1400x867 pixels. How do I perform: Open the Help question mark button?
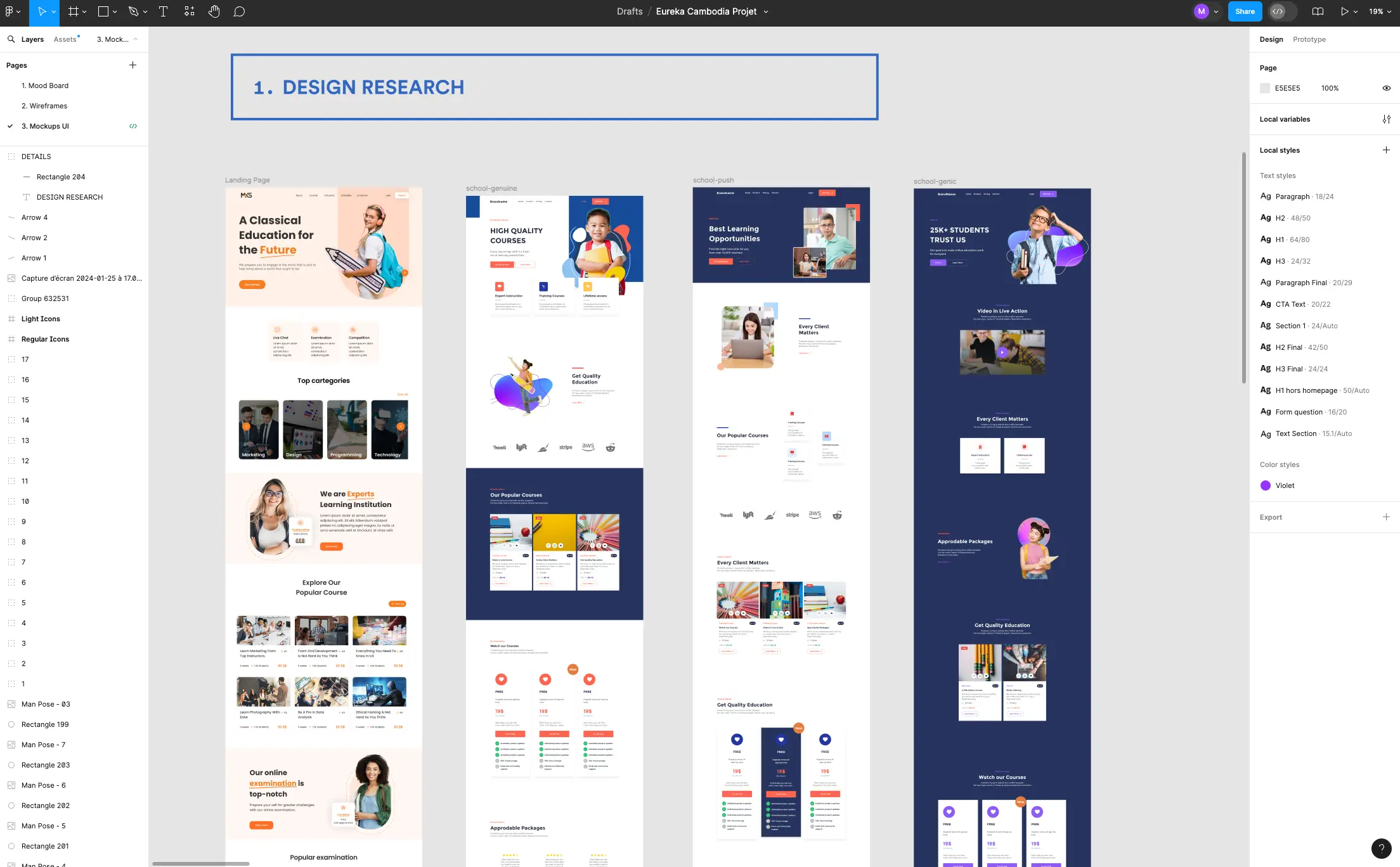pyautogui.click(x=1382, y=849)
